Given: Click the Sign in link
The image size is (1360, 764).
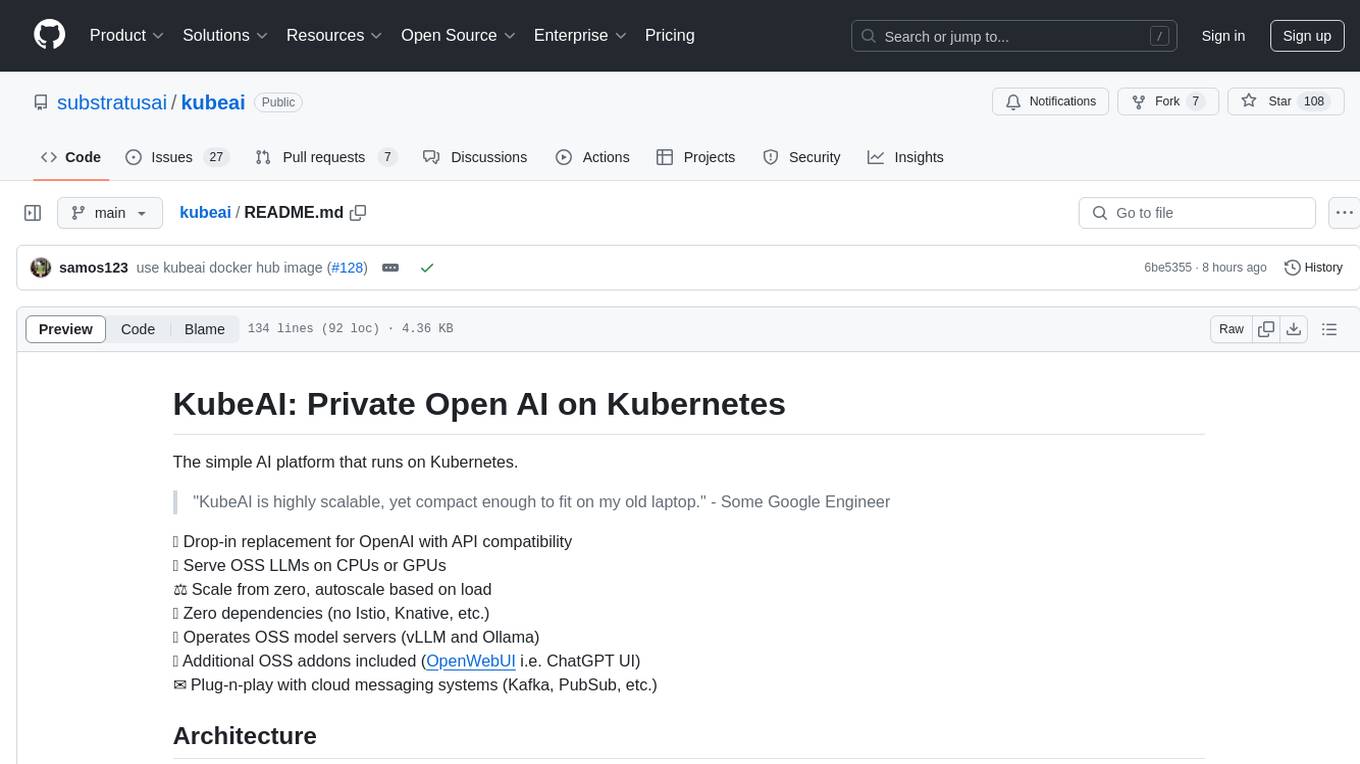Looking at the screenshot, I should coord(1223,36).
